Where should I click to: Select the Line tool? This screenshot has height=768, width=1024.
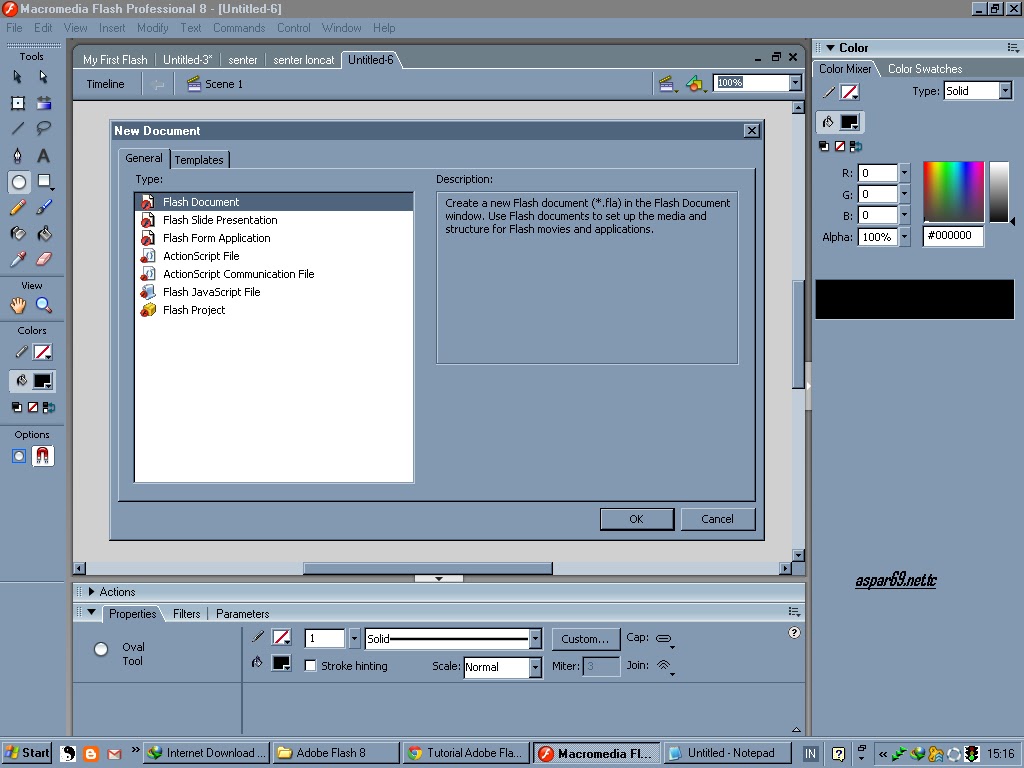[x=18, y=129]
